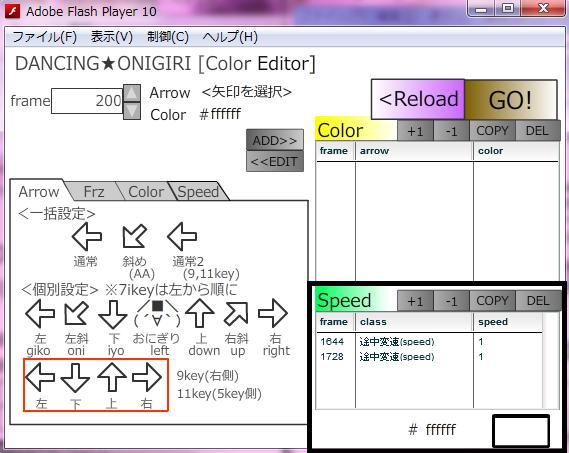Screen dimensions: 569x453
Task: Pick the 9key-side 上 up arrow
Action: (x=112, y=378)
